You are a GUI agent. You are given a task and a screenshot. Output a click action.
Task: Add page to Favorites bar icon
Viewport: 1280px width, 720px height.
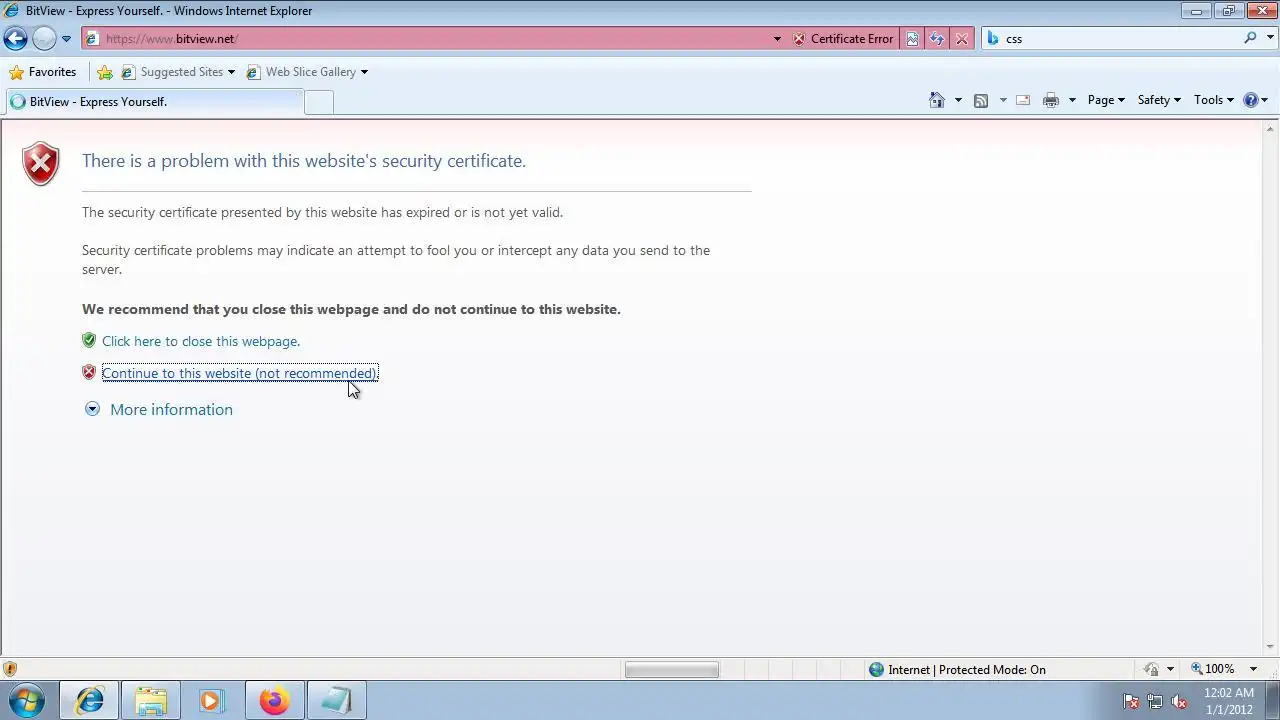coord(105,72)
